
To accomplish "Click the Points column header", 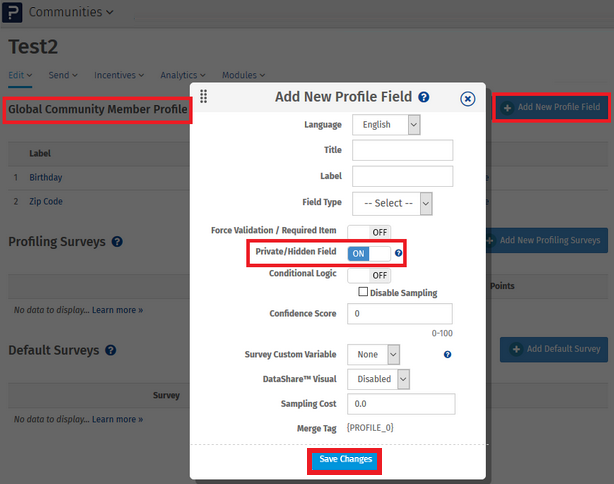I will tap(502, 286).
